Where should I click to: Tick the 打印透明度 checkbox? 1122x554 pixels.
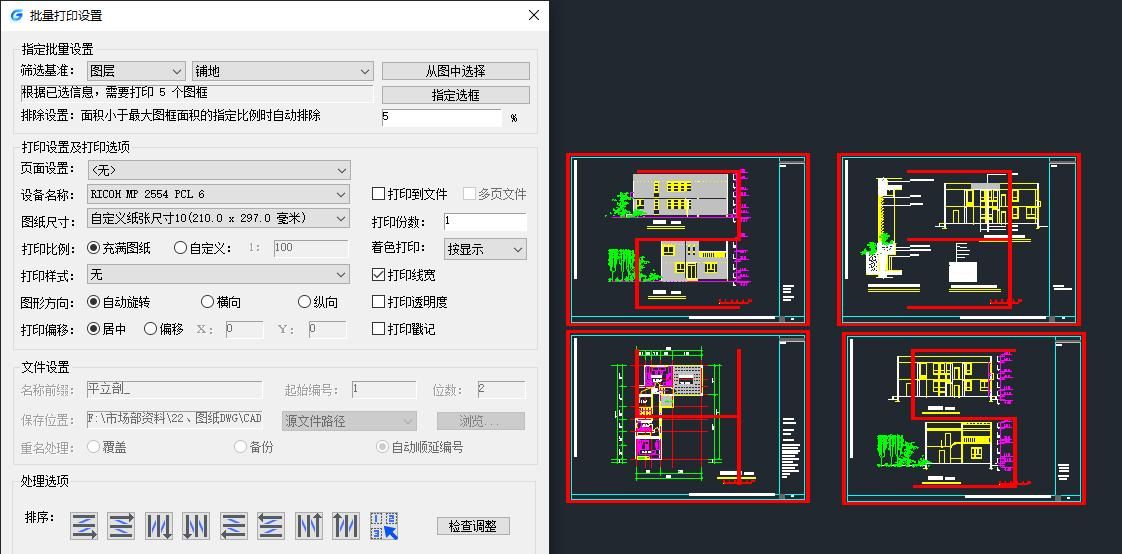[379, 302]
